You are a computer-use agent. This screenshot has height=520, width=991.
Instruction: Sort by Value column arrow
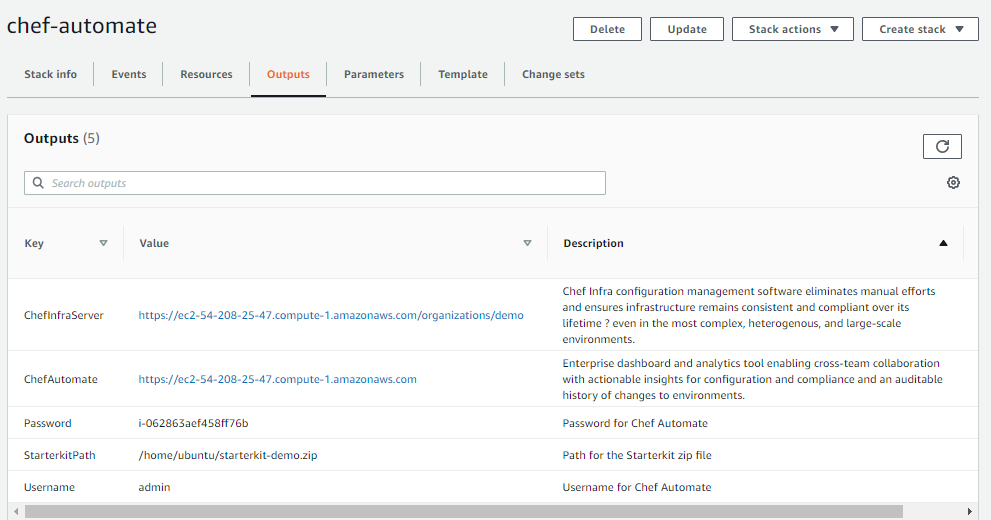click(x=527, y=243)
